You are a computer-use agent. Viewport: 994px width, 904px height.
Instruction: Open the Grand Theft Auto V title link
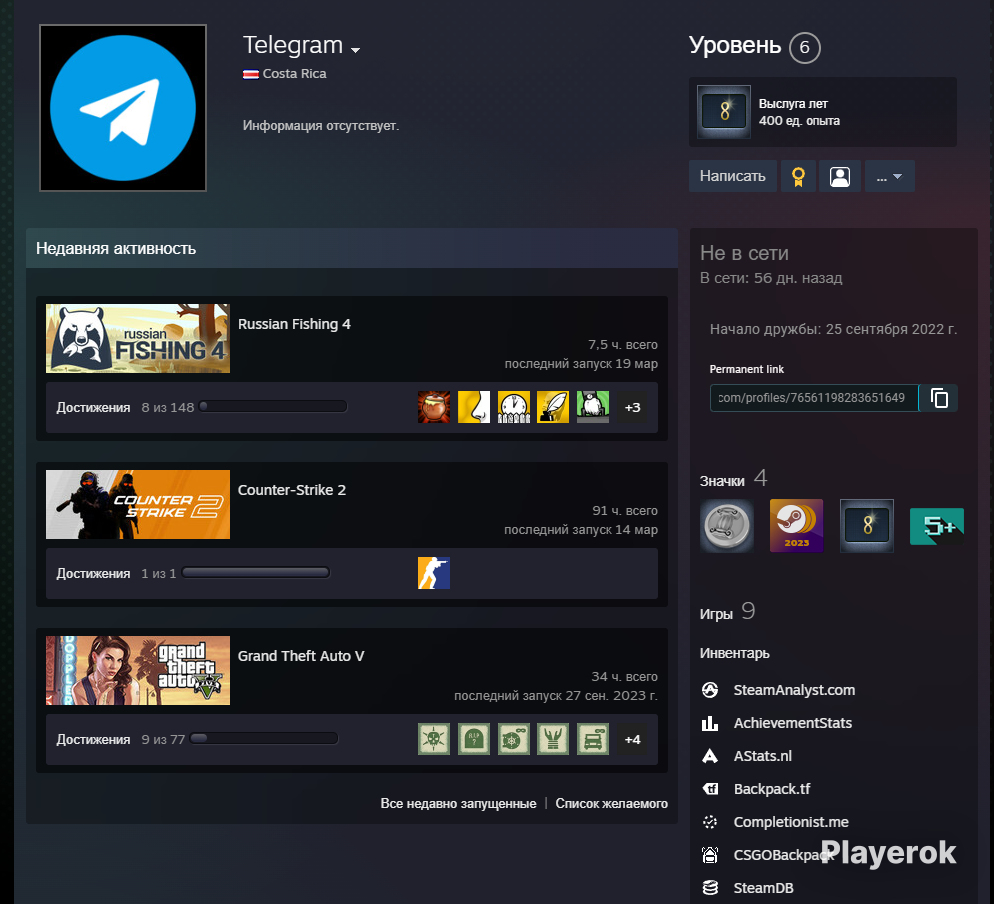click(301, 656)
